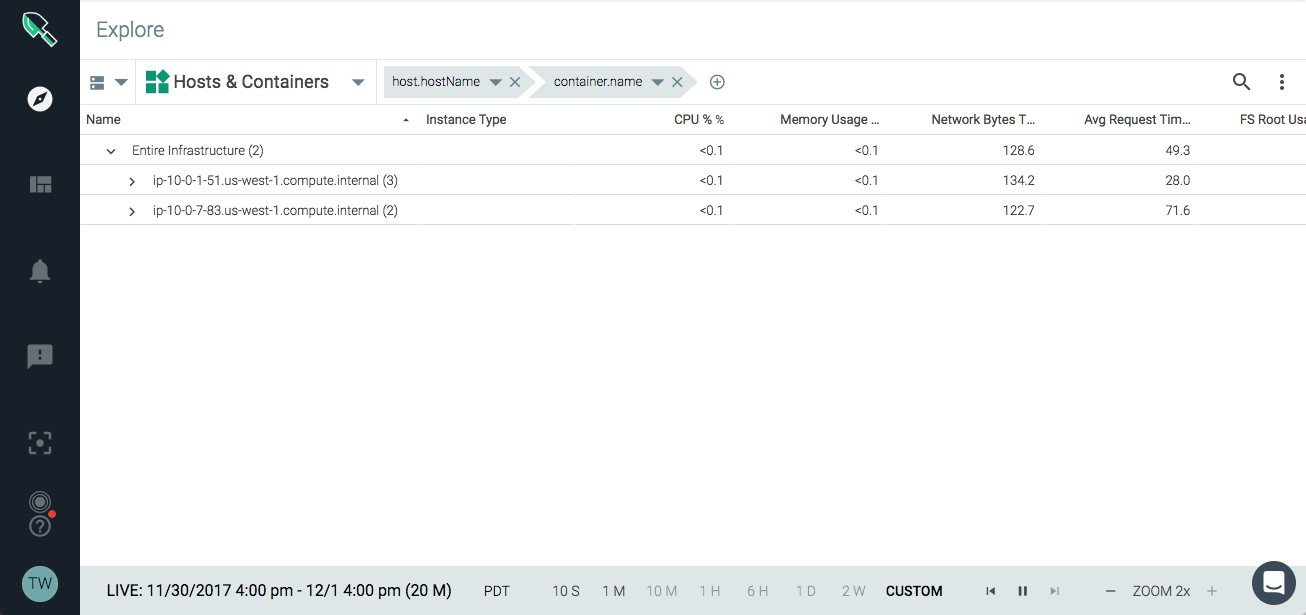The width and height of the screenshot is (1306, 615).
Task: Open the chat support bubble
Action: [1273, 581]
